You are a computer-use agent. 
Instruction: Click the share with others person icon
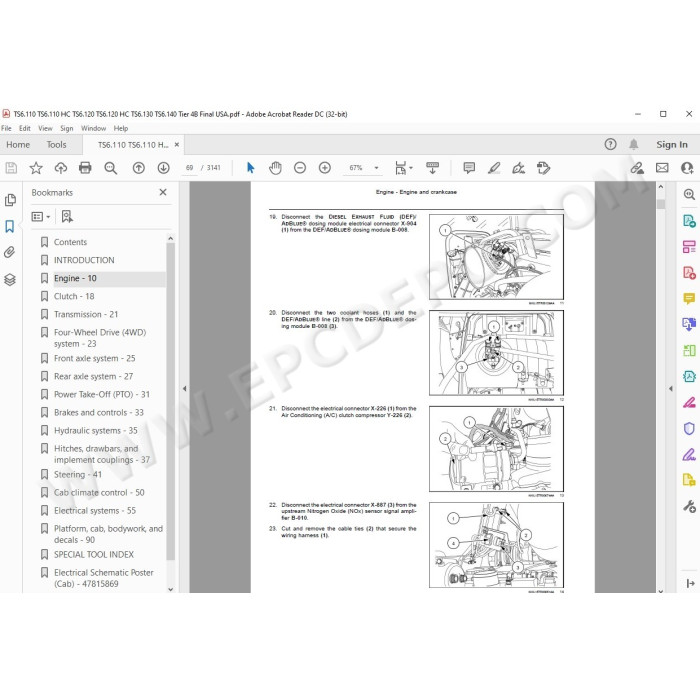coord(687,168)
